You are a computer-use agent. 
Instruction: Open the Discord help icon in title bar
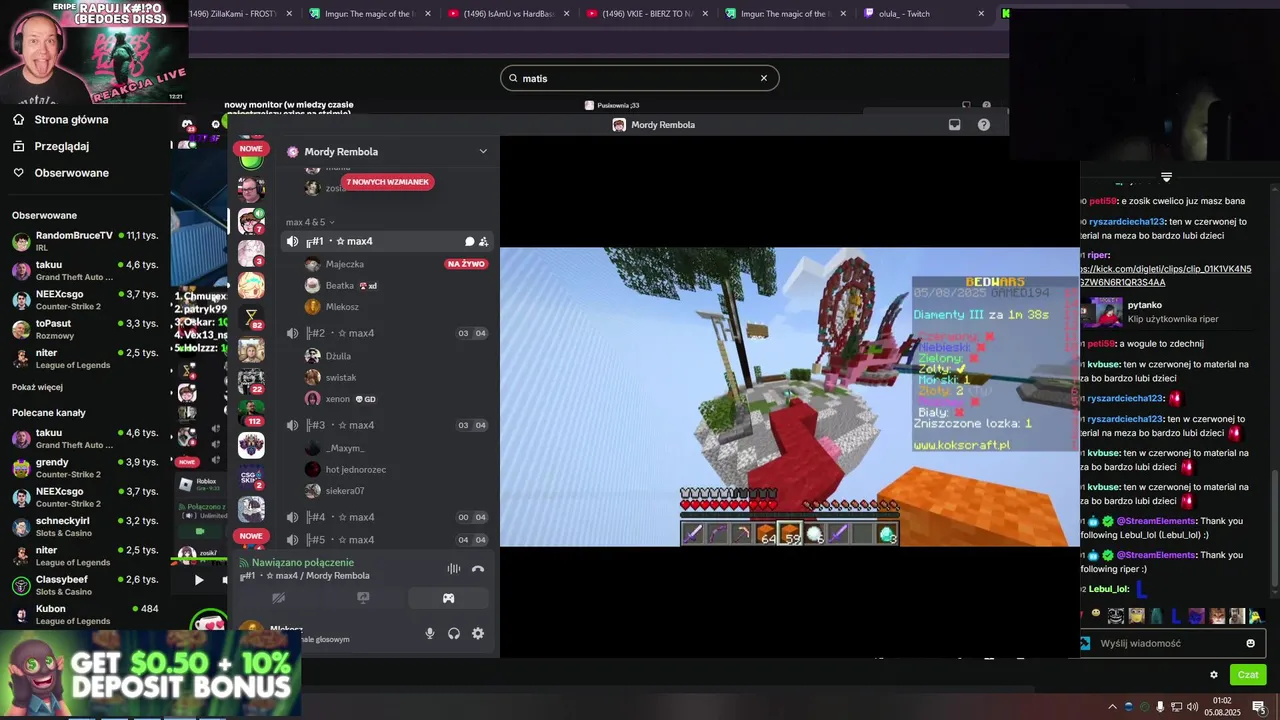(984, 125)
